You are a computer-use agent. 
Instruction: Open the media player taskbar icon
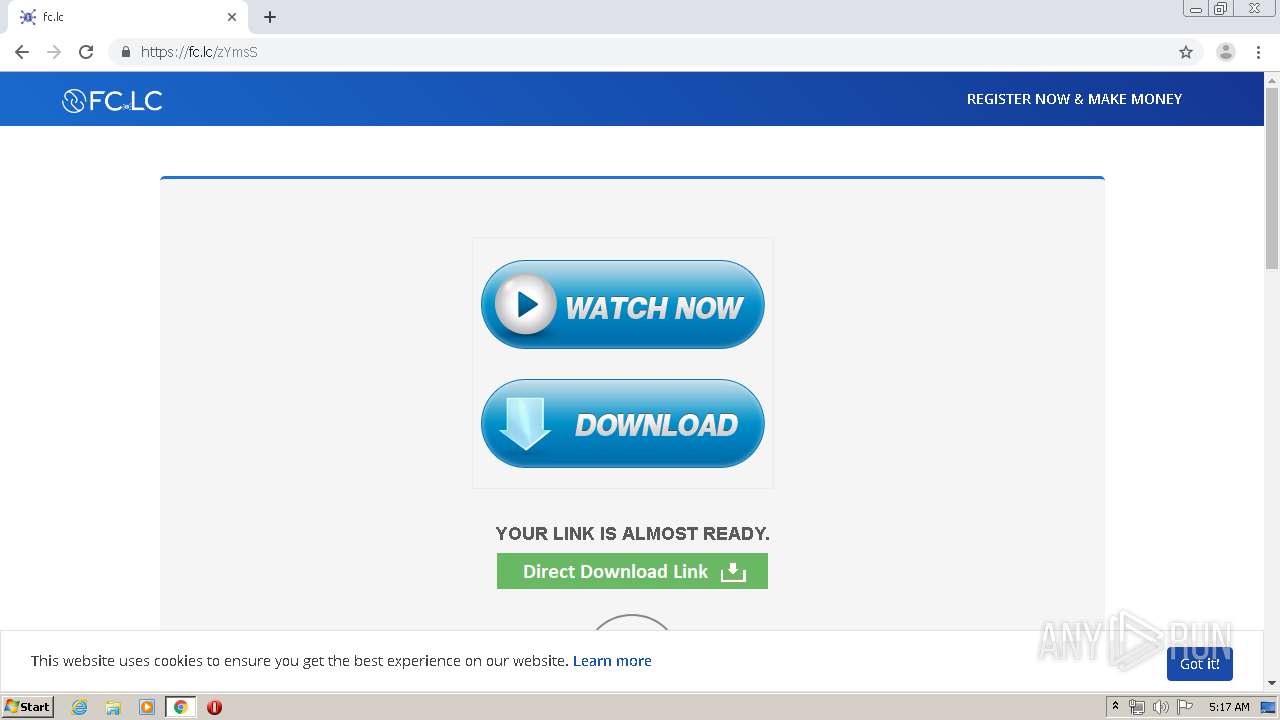(x=147, y=707)
